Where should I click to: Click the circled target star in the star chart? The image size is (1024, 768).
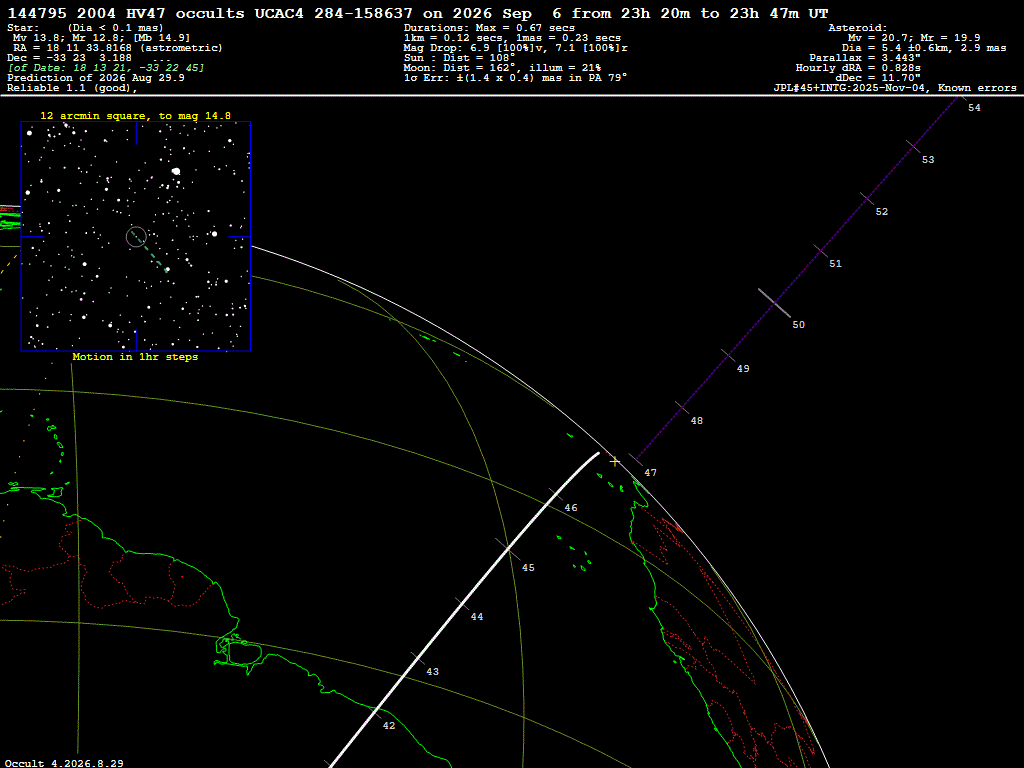pyautogui.click(x=136, y=236)
